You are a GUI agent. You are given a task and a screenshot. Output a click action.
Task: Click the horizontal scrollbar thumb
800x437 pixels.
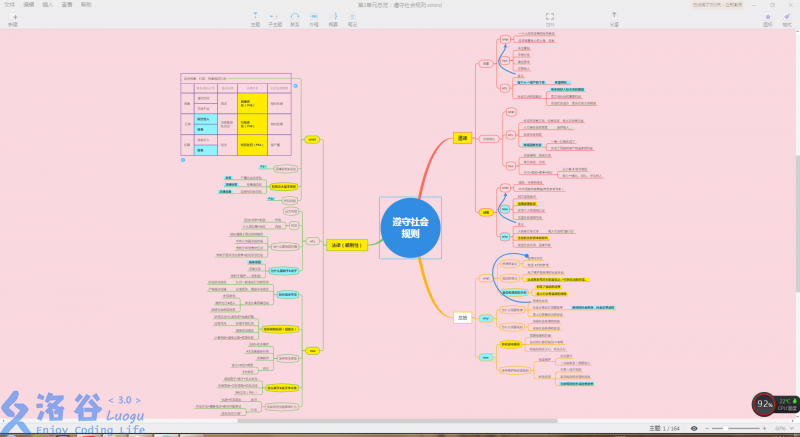[x=397, y=421]
